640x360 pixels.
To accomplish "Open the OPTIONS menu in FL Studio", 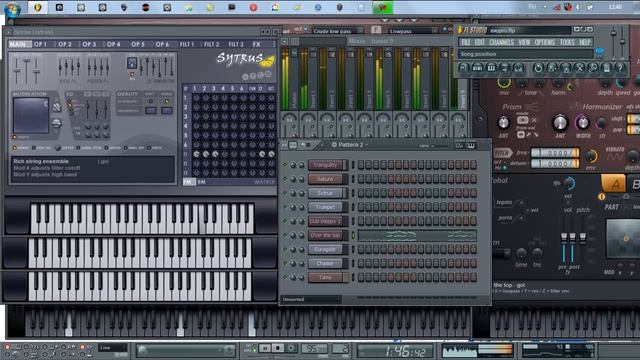I will point(544,42).
